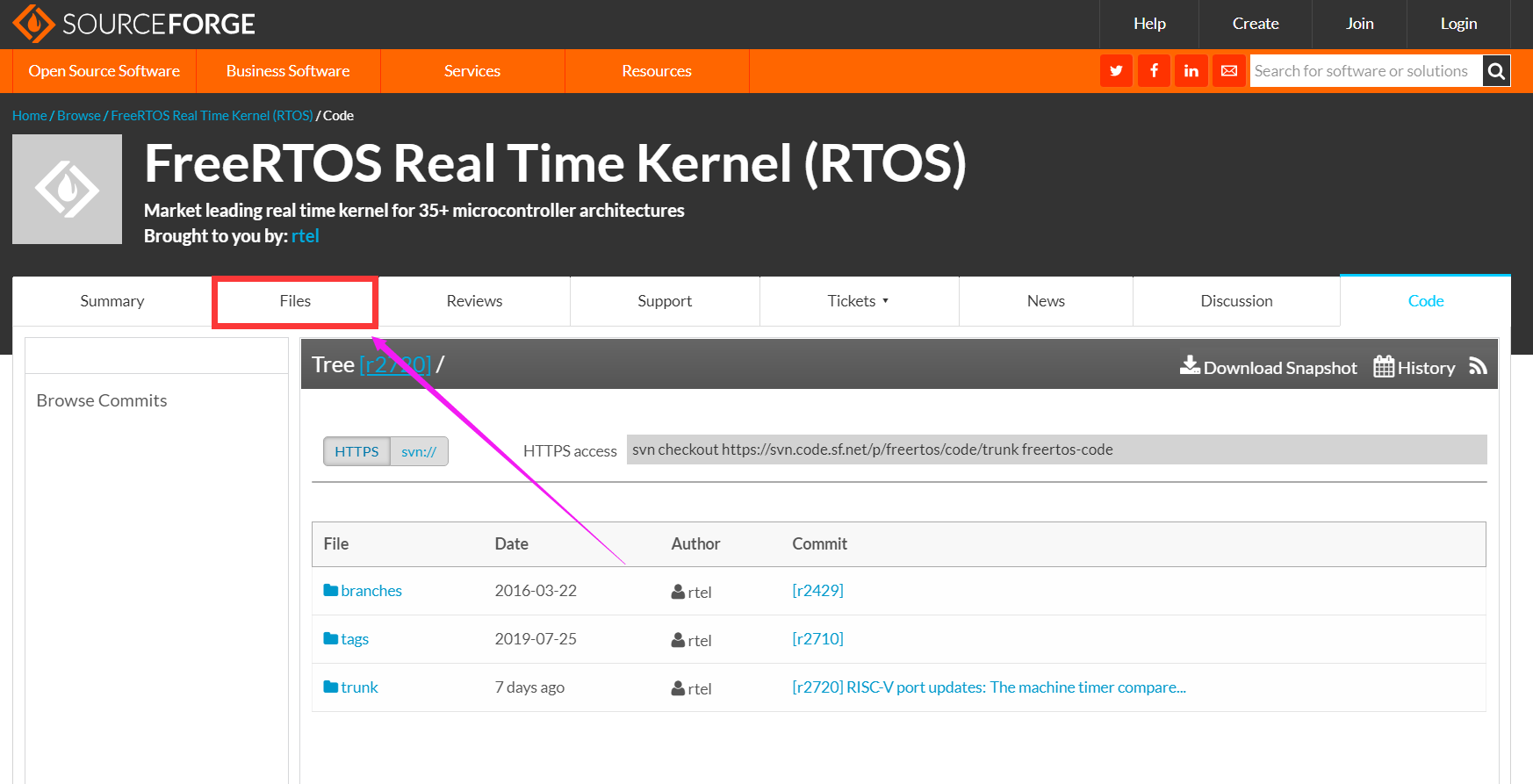Select the svn:// access toggle

(x=419, y=451)
